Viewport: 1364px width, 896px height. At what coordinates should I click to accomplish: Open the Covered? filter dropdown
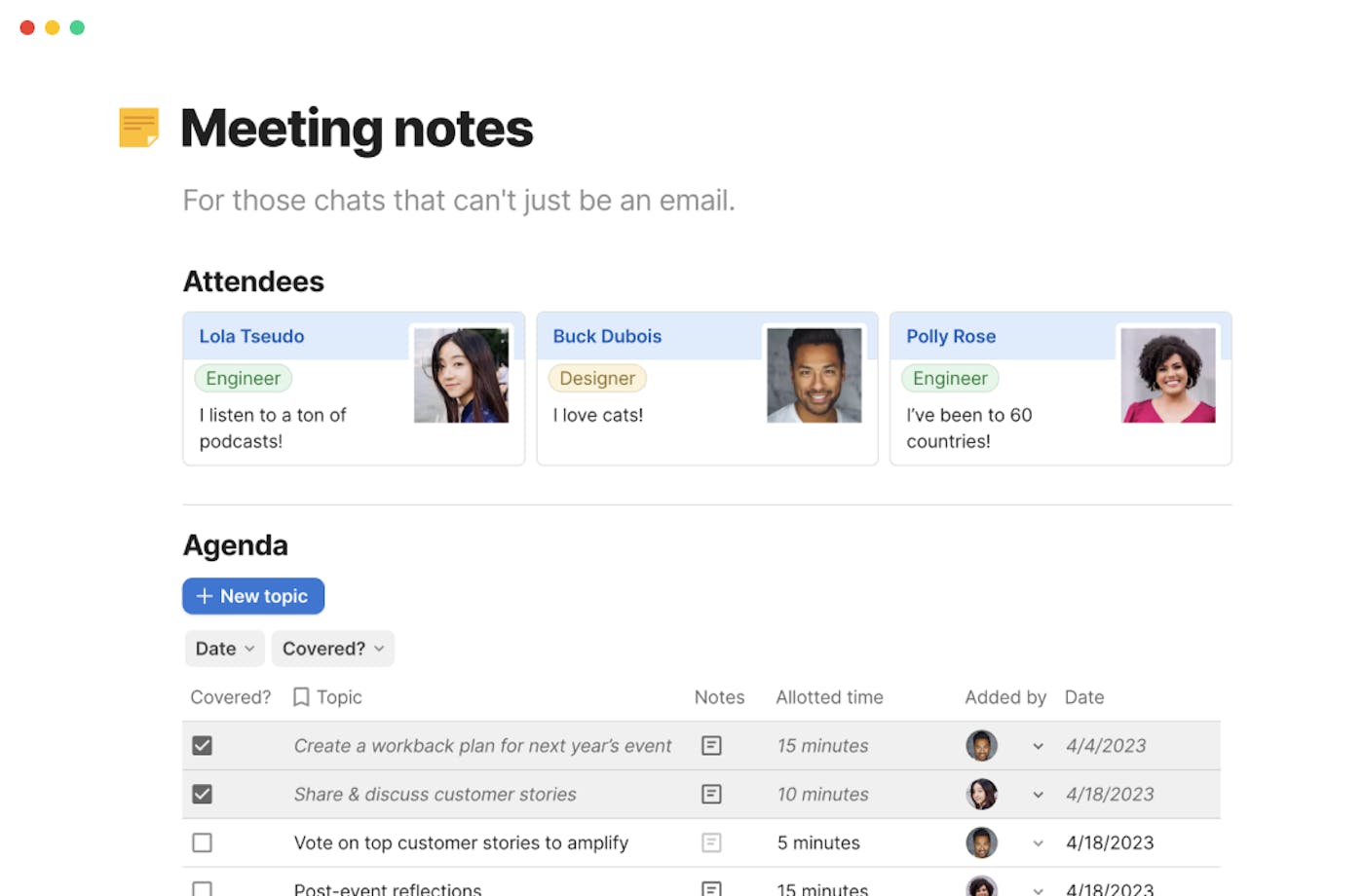[332, 649]
